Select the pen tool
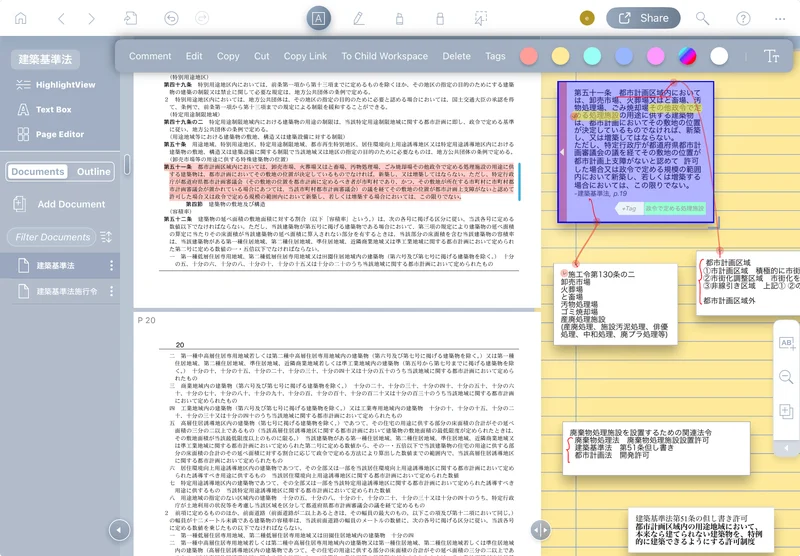The height and width of the screenshot is (556, 800). [x=359, y=19]
